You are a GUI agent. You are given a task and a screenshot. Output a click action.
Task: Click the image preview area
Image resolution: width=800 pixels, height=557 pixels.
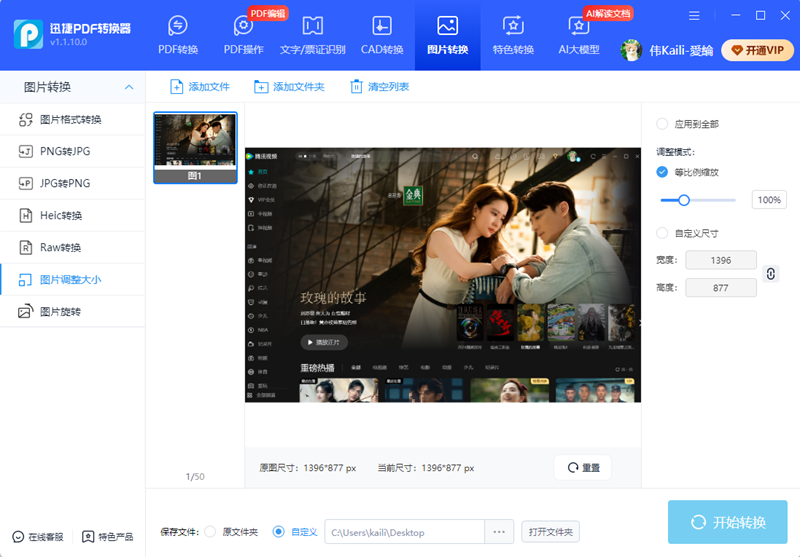pyautogui.click(x=443, y=275)
